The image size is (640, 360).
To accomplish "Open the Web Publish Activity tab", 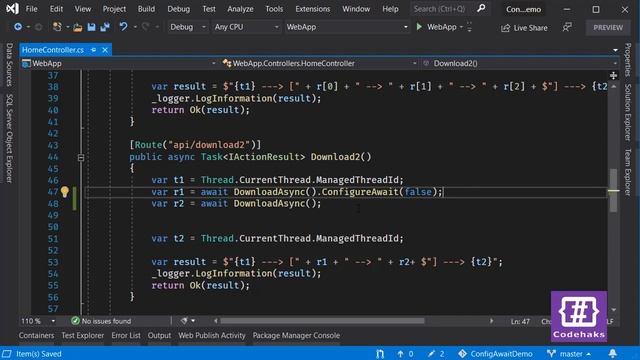I will coord(212,336).
